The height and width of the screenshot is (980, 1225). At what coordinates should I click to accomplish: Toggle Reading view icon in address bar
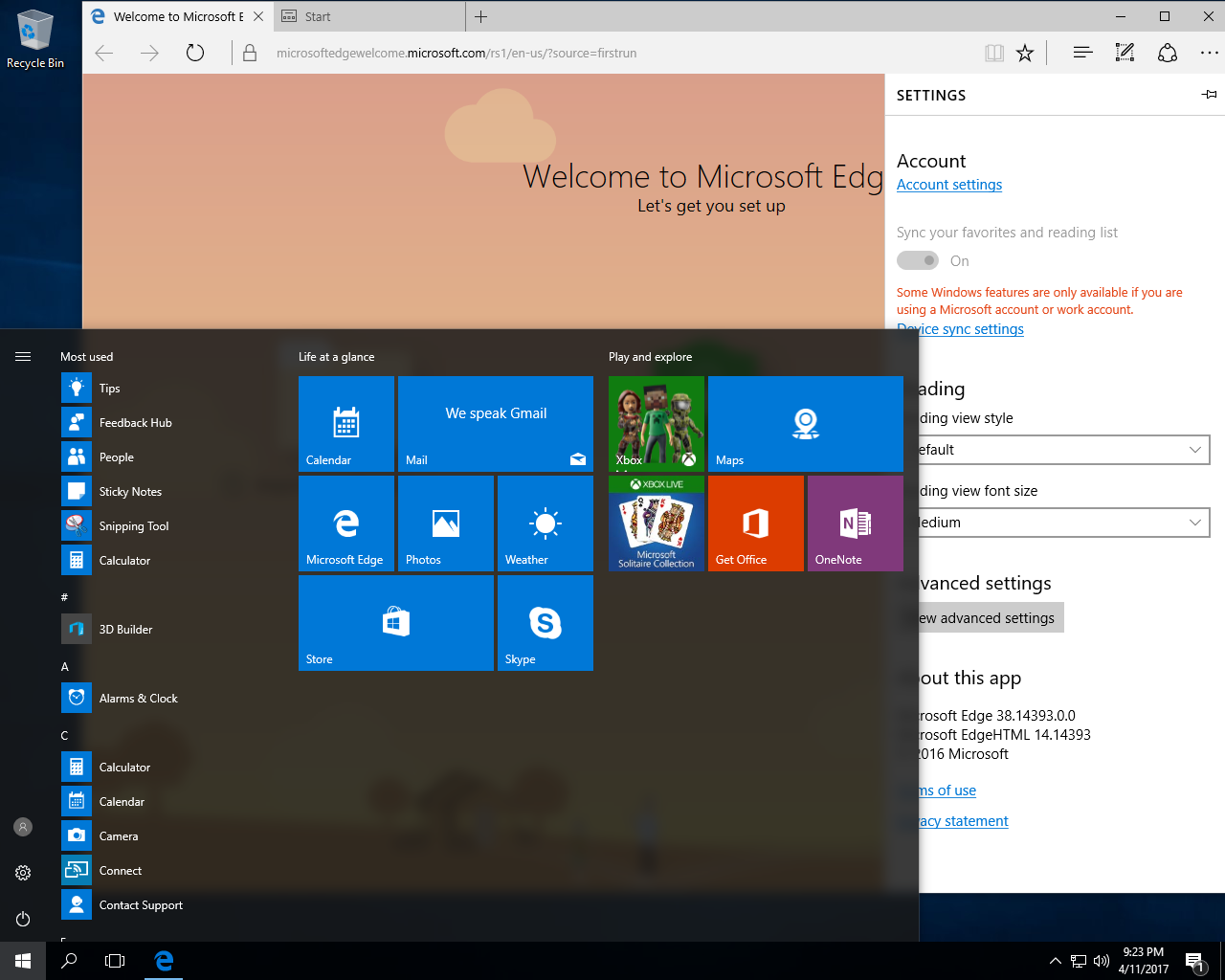(994, 54)
